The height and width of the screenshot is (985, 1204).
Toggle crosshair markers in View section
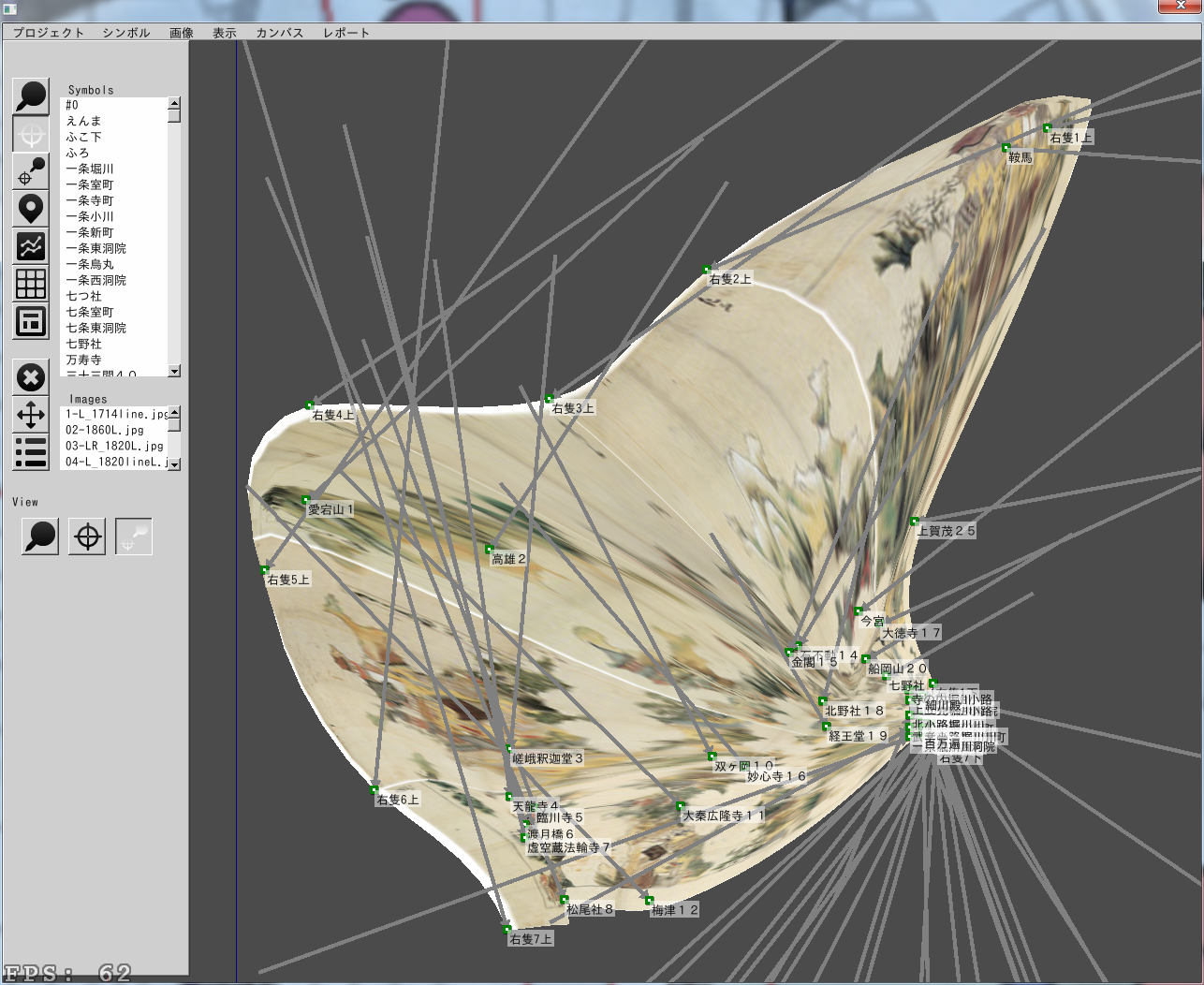click(x=87, y=537)
